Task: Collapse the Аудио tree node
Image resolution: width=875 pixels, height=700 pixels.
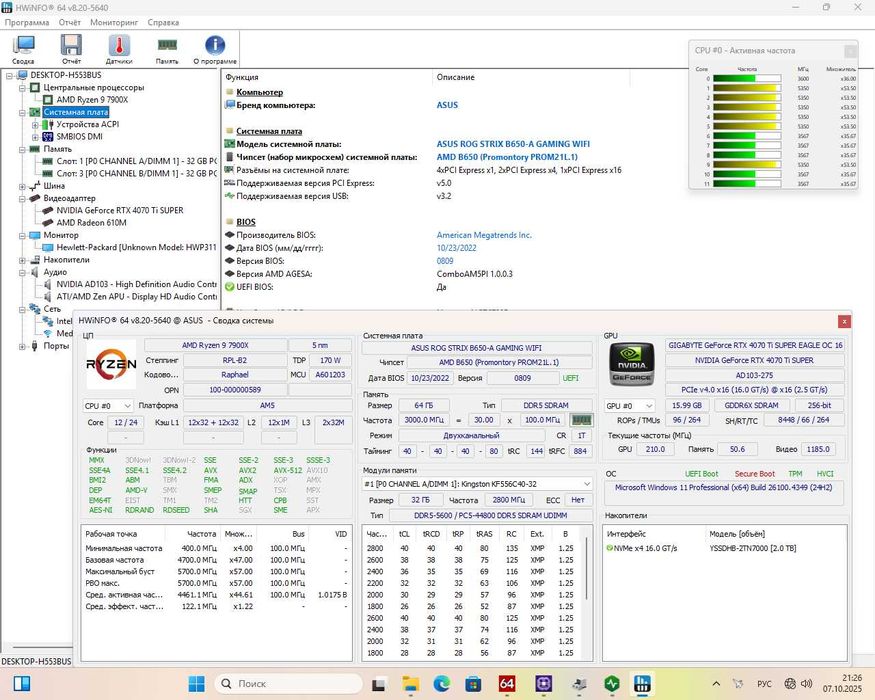Action: coord(22,272)
